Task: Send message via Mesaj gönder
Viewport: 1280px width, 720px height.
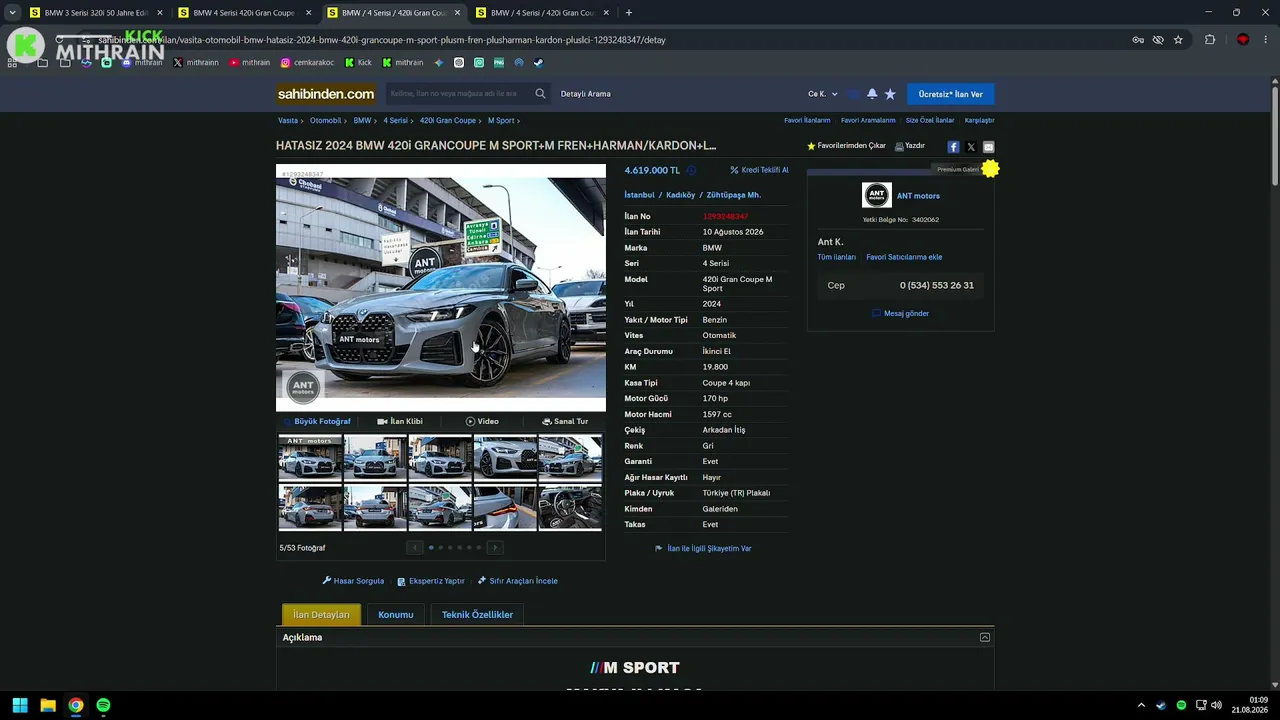Action: click(901, 313)
